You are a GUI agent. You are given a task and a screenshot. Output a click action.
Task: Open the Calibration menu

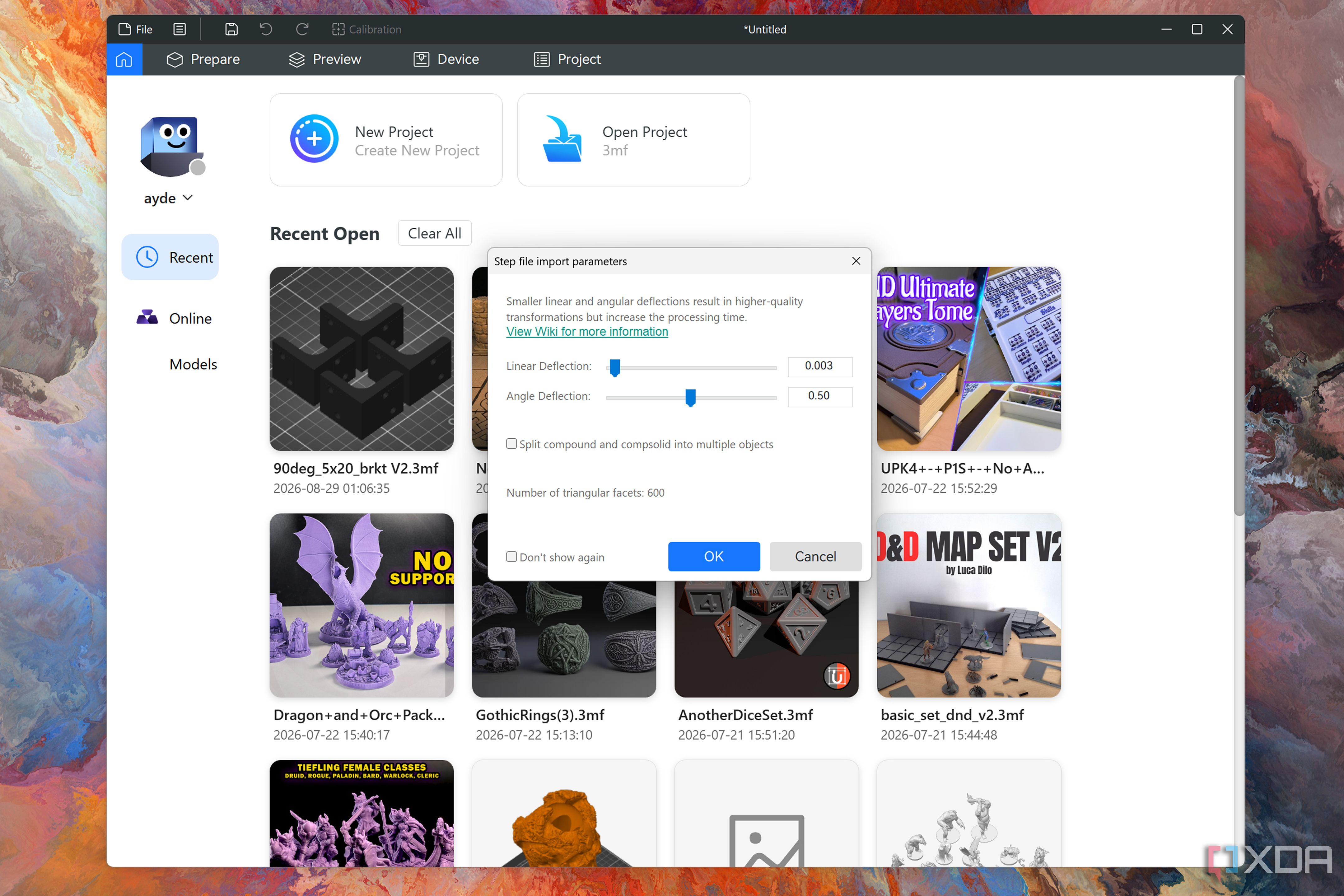pos(367,29)
